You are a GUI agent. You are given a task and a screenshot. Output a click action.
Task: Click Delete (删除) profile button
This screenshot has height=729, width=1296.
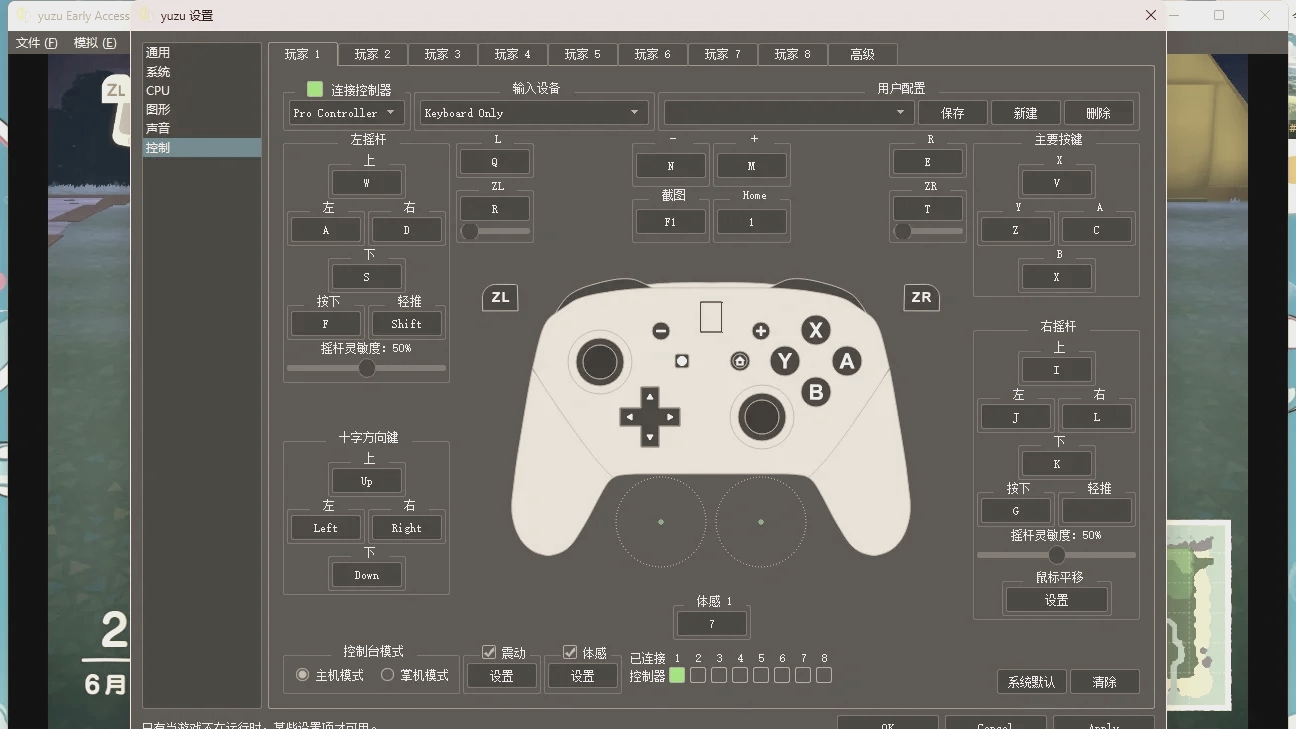1098,113
